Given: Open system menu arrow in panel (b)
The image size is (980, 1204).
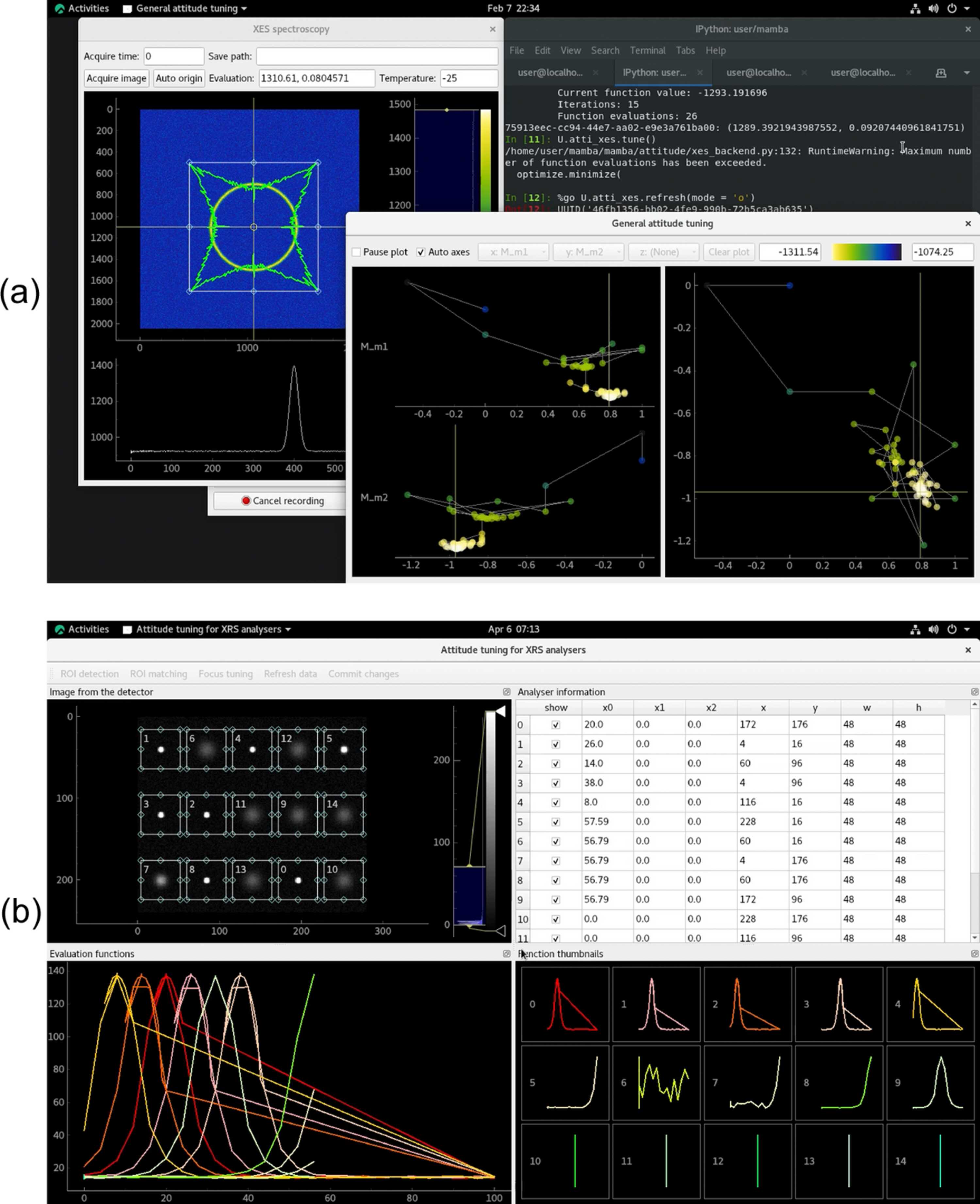Looking at the screenshot, I should point(967,629).
